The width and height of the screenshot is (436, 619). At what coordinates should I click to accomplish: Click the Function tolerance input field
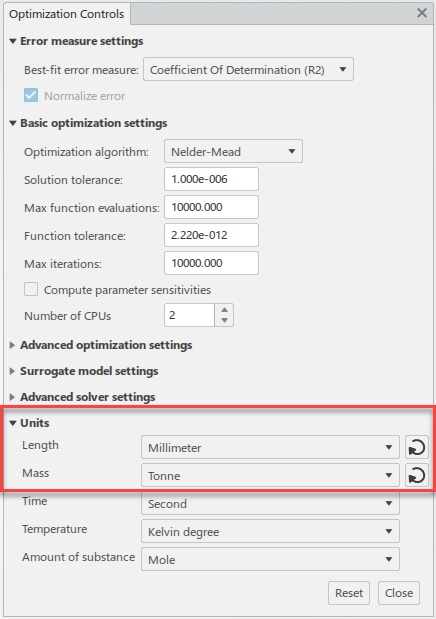point(211,235)
